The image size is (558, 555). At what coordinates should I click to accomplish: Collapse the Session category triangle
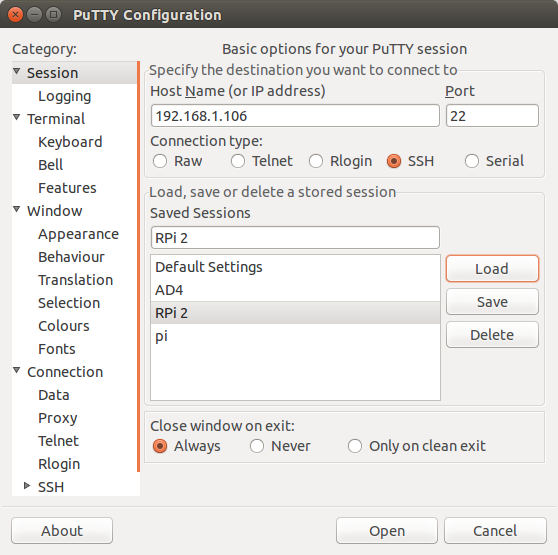(17, 71)
